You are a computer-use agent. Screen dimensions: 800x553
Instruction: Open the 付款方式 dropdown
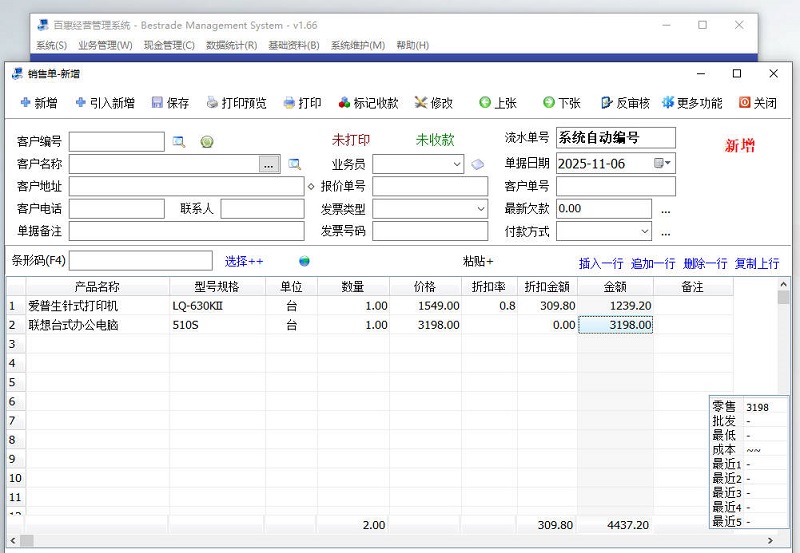pyautogui.click(x=644, y=231)
